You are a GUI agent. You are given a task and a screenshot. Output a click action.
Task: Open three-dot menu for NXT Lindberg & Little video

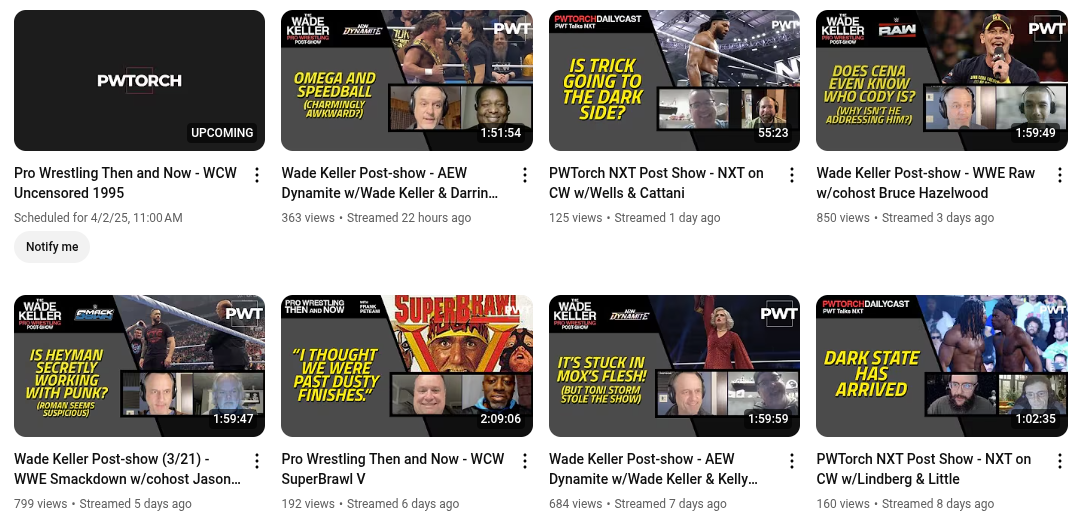[1059, 461]
